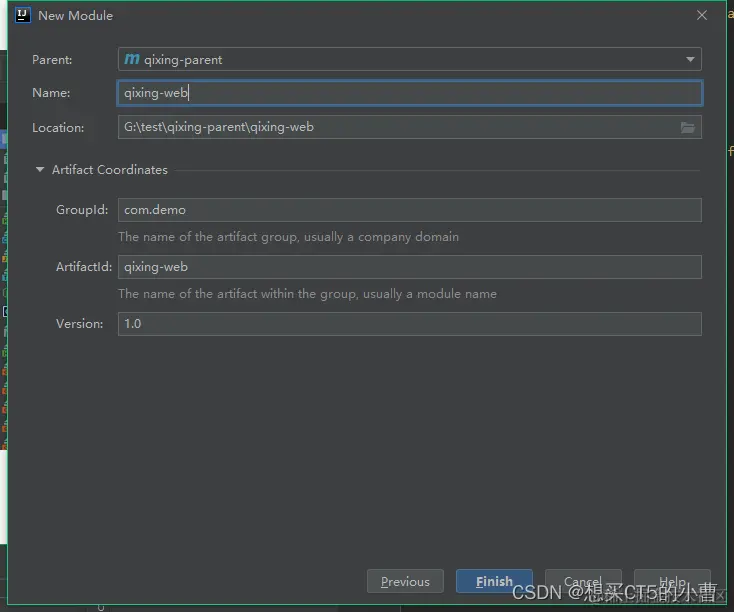Click the IntelliJ IDEA title icon

tap(22, 15)
